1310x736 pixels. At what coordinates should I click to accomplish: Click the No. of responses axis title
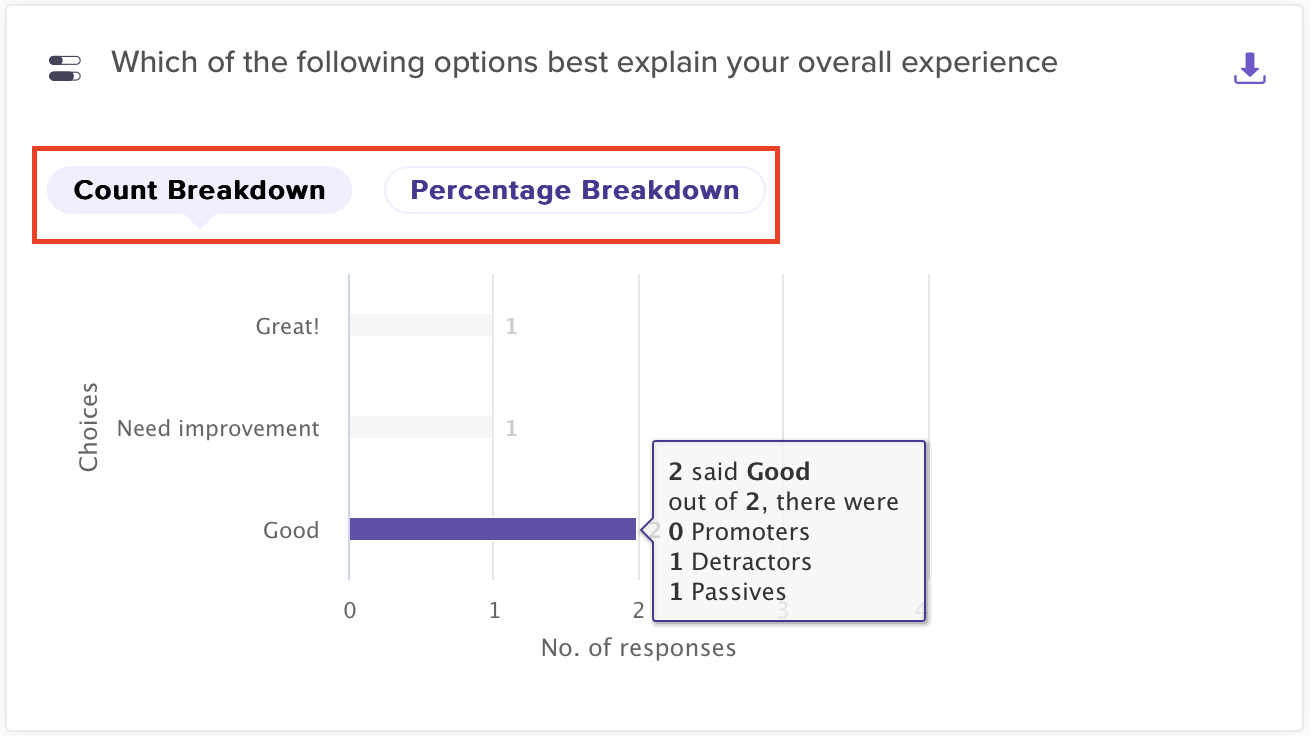click(x=638, y=648)
